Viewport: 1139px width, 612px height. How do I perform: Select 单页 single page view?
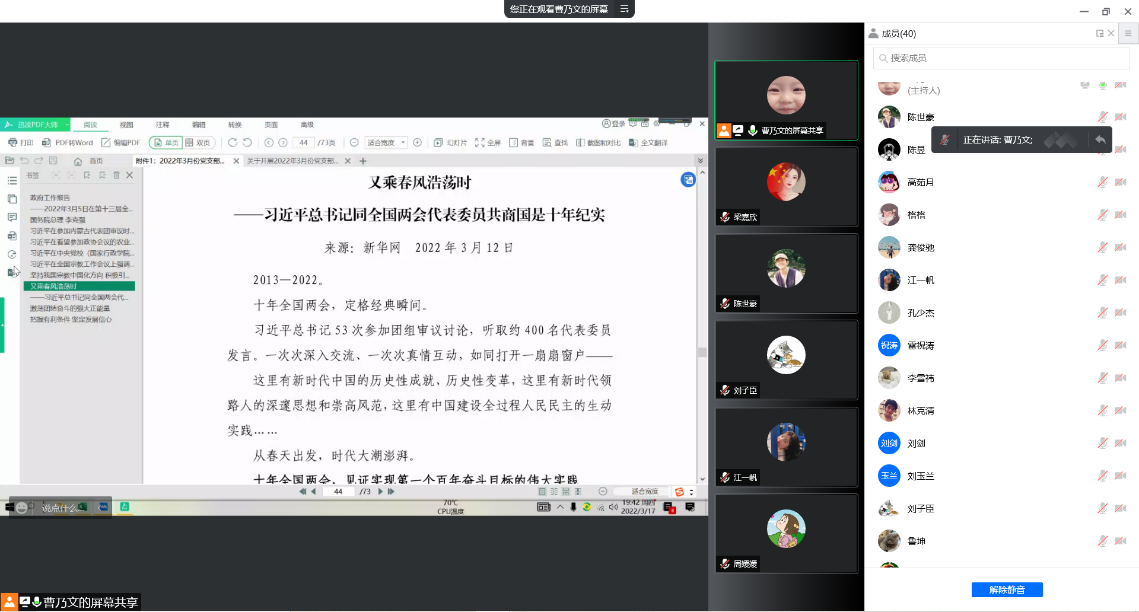pos(166,142)
